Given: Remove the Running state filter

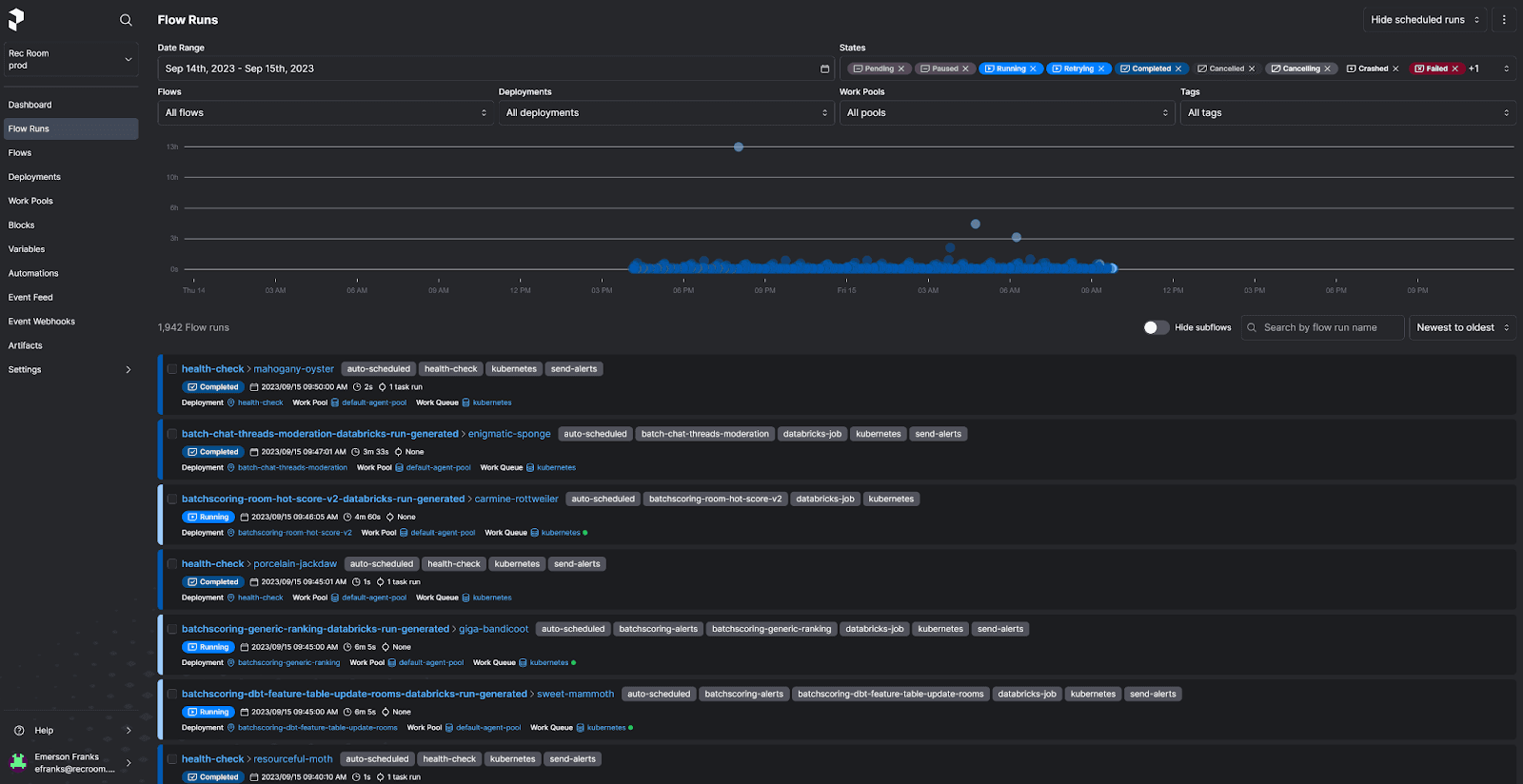Looking at the screenshot, I should [x=1033, y=69].
